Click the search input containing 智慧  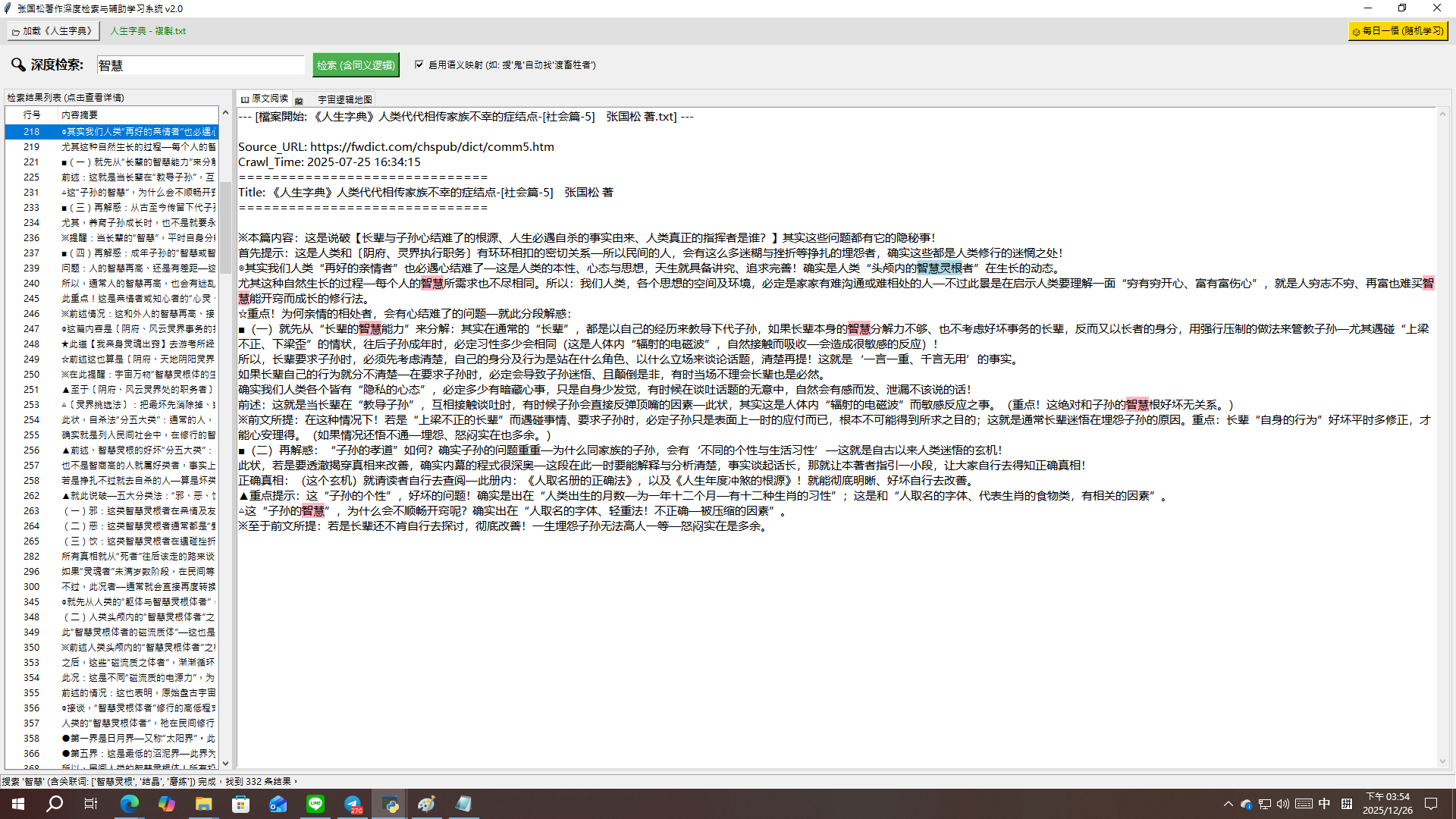(200, 65)
